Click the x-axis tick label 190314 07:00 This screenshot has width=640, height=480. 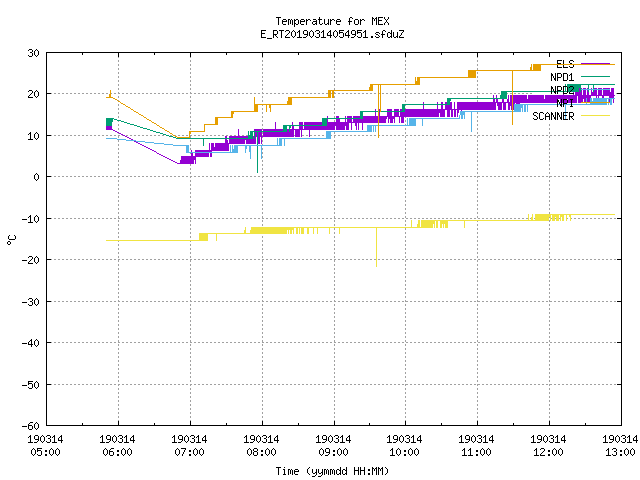[189, 446]
